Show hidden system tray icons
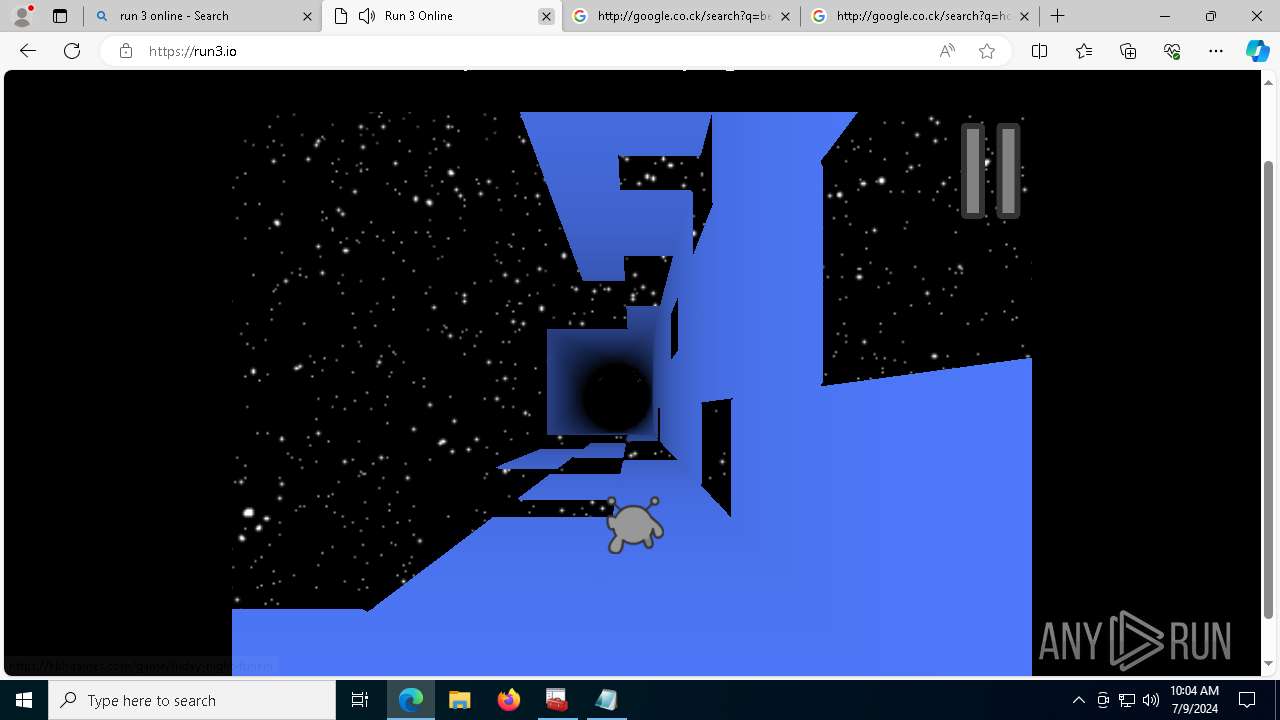Viewport: 1280px width, 720px height. [x=1078, y=700]
